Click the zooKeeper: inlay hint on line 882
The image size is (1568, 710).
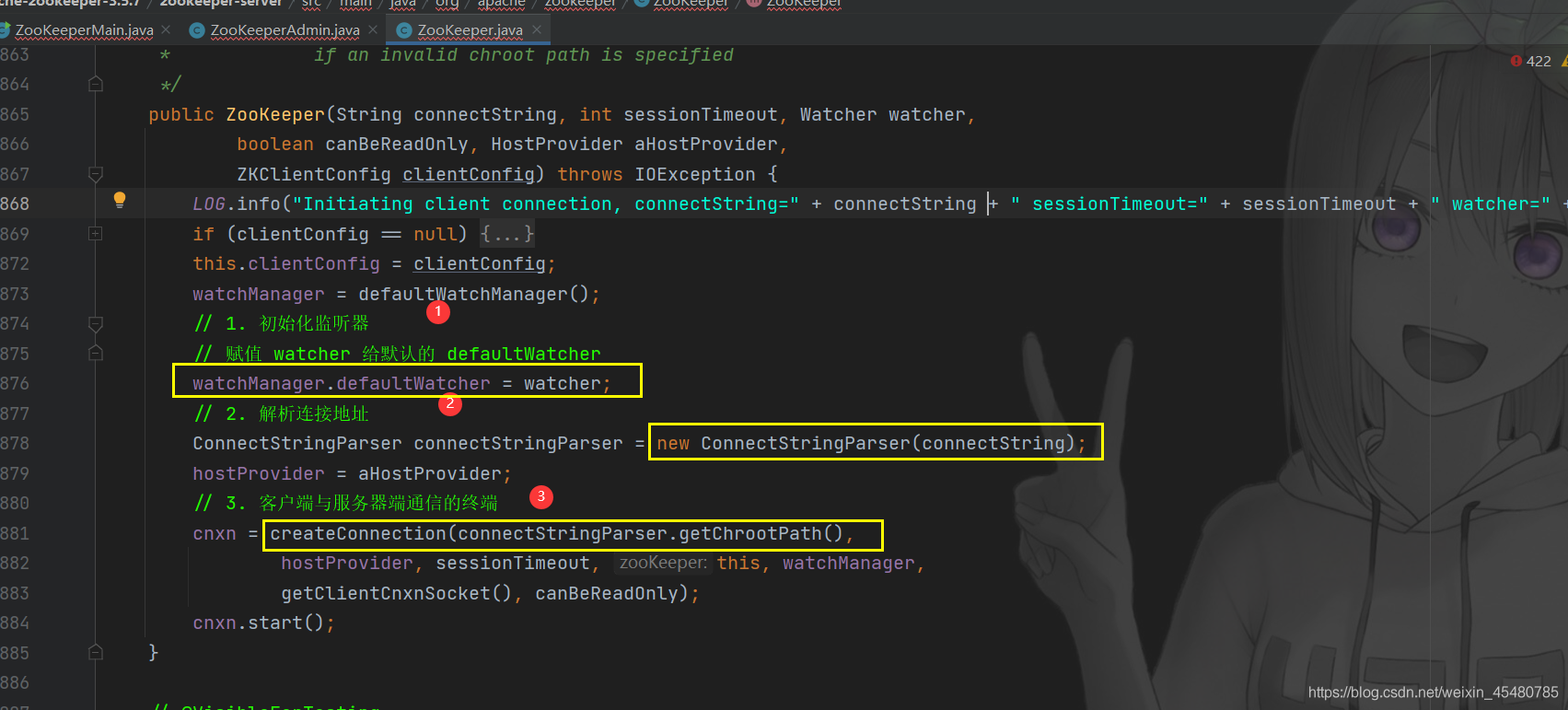[663, 563]
